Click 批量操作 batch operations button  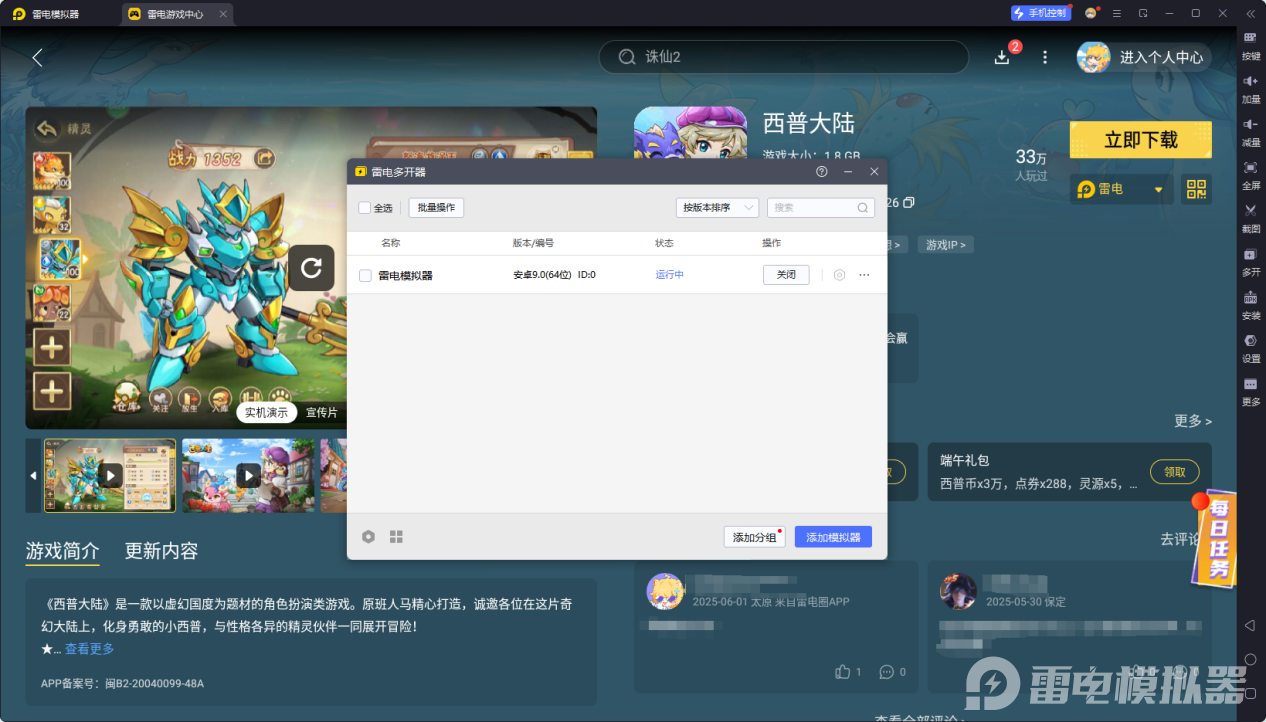(x=436, y=208)
